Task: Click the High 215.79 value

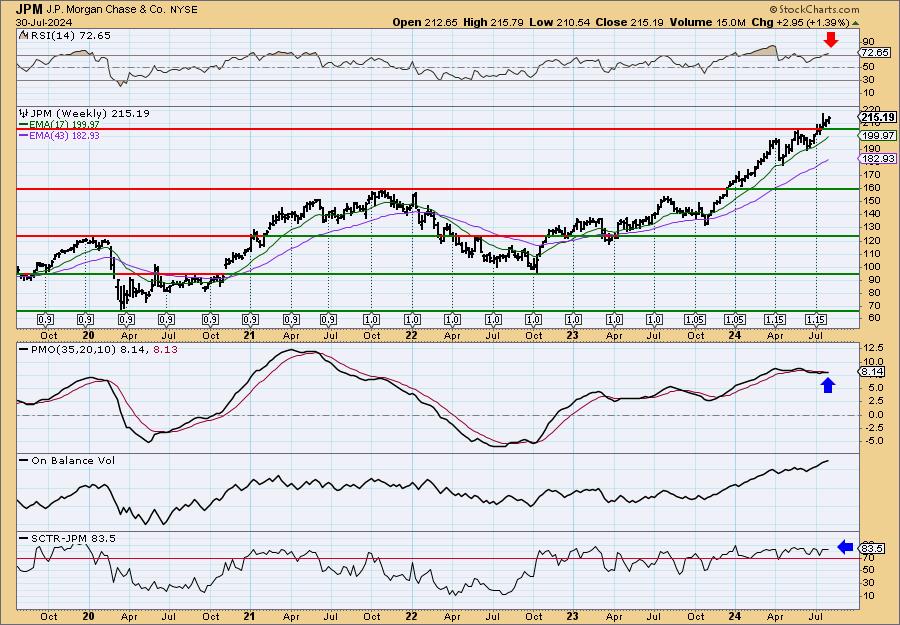Action: click(x=492, y=22)
